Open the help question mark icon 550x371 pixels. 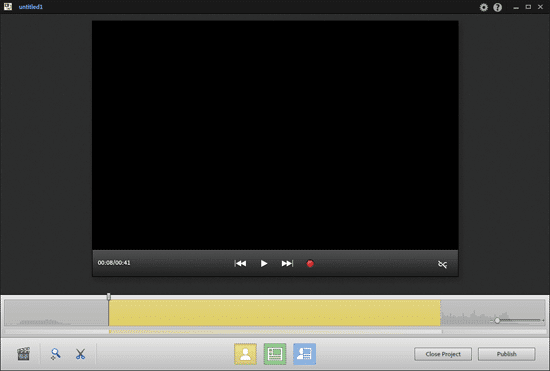(497, 7)
